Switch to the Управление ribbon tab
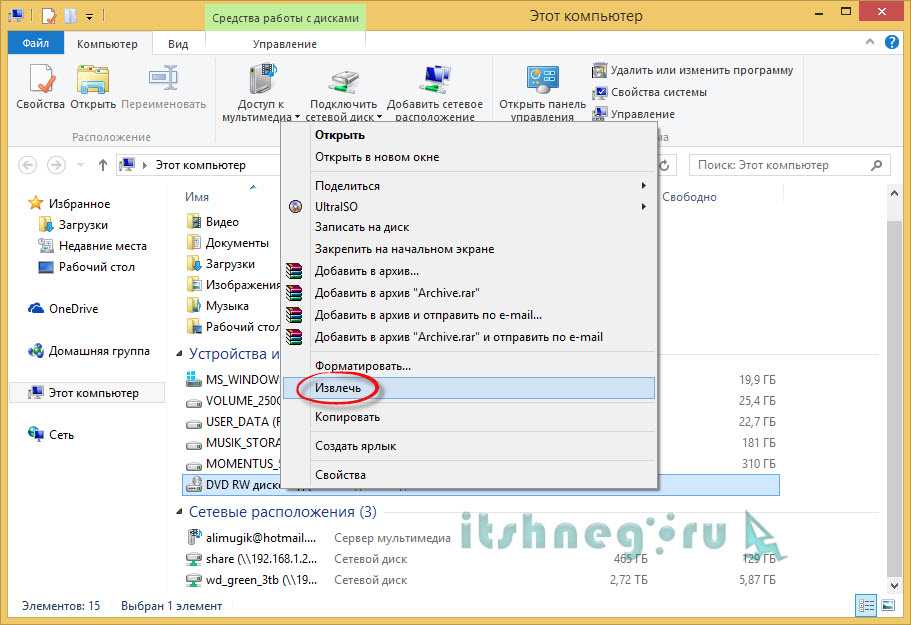The height and width of the screenshot is (625, 911). pos(285,44)
